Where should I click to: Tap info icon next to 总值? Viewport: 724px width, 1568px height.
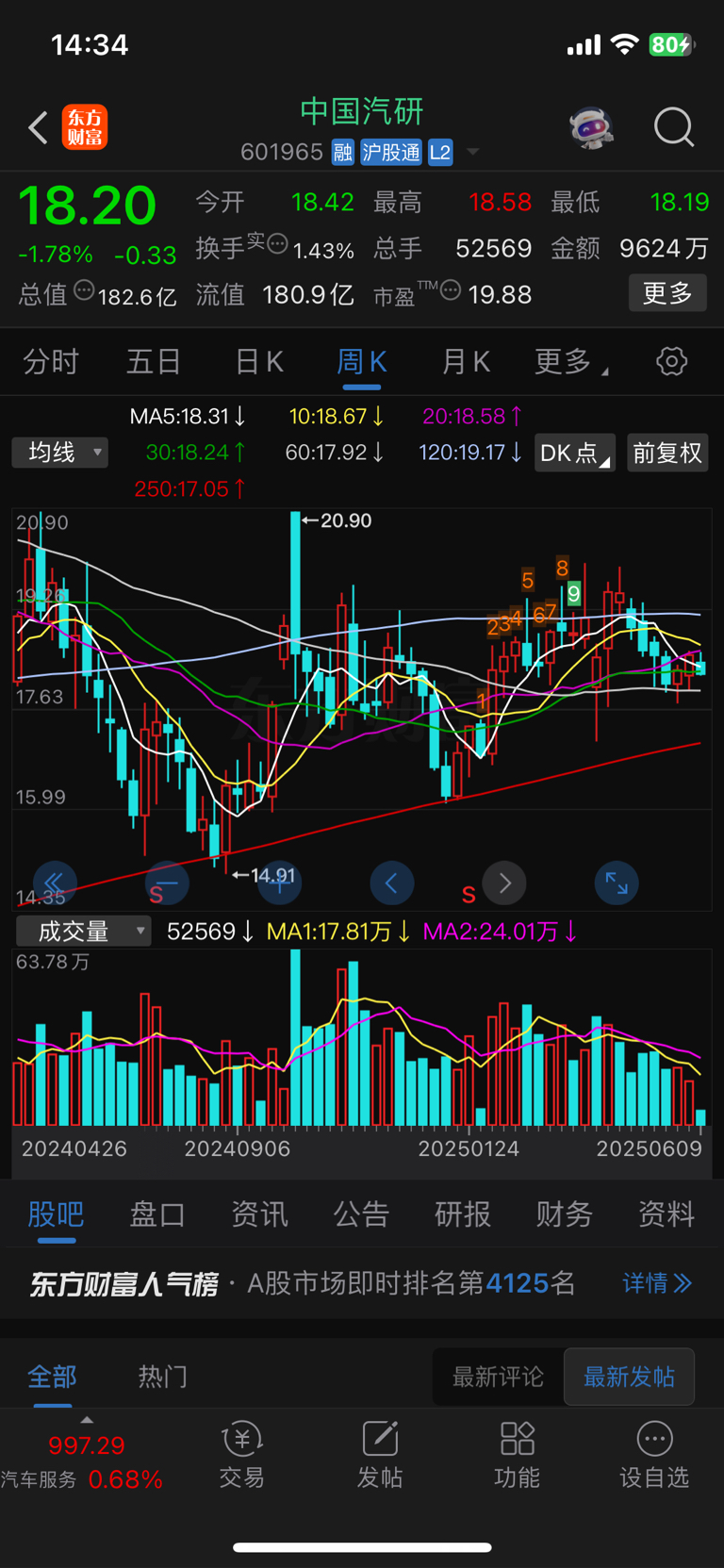point(84,290)
